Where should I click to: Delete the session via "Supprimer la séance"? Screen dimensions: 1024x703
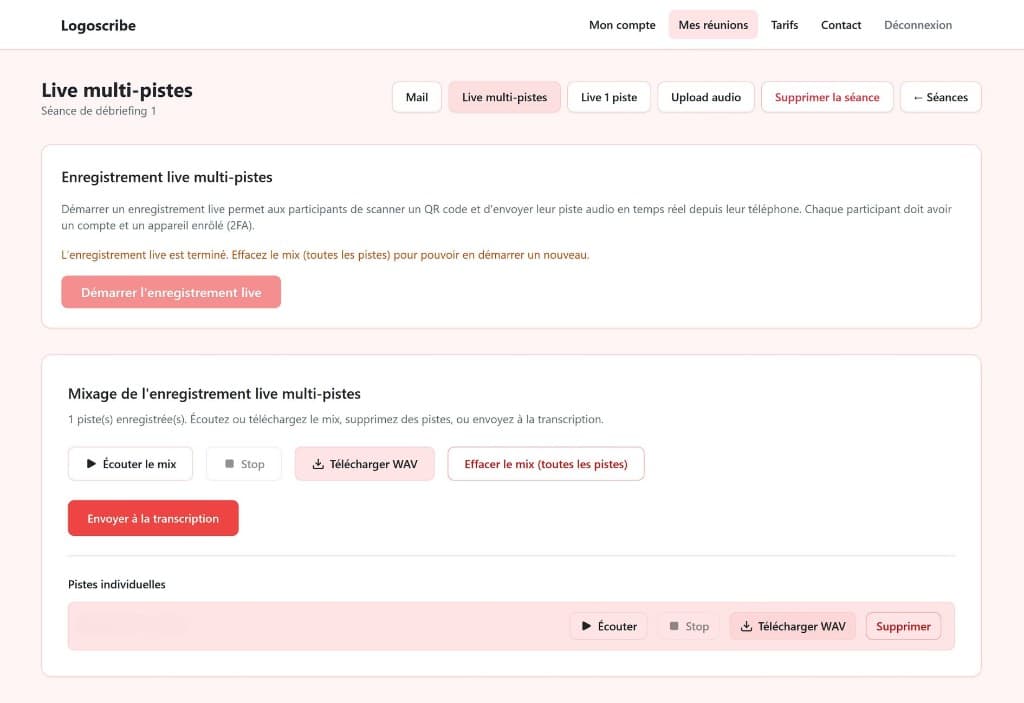826,97
